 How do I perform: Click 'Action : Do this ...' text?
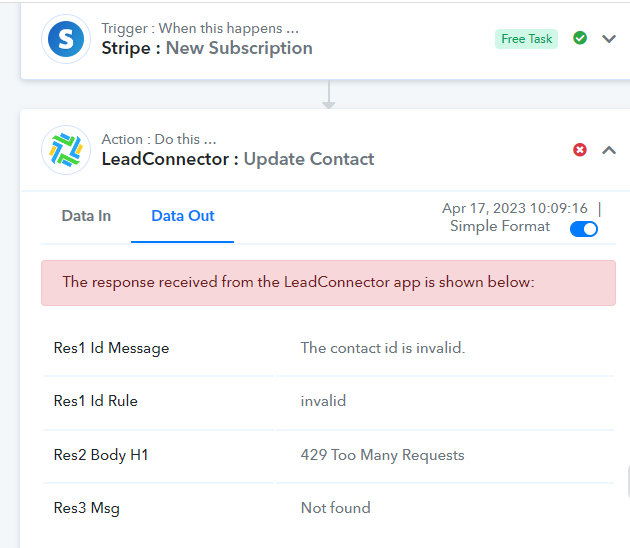[159, 139]
